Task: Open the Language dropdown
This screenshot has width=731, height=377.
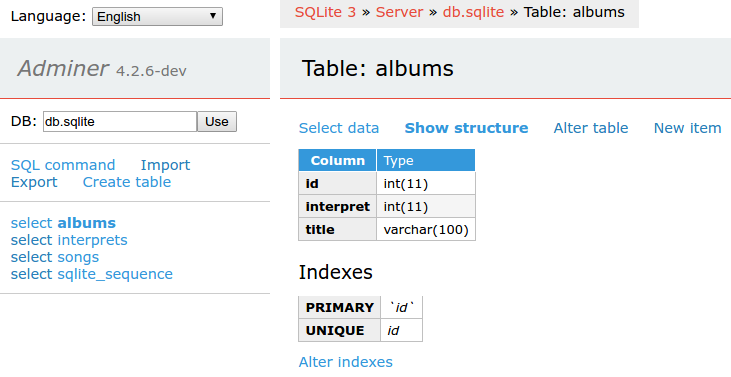Action: (157, 16)
